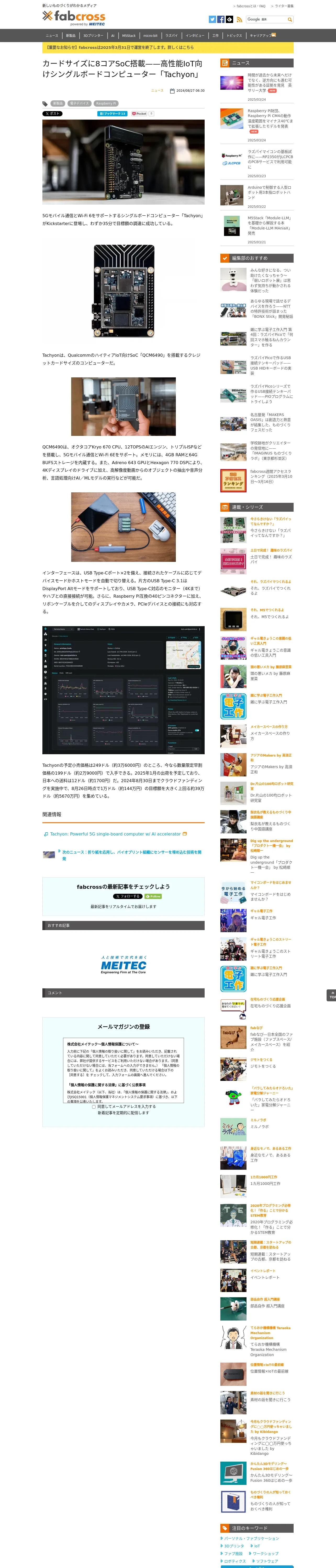Open the 3Dプリンタ keyword link

coord(234,1546)
